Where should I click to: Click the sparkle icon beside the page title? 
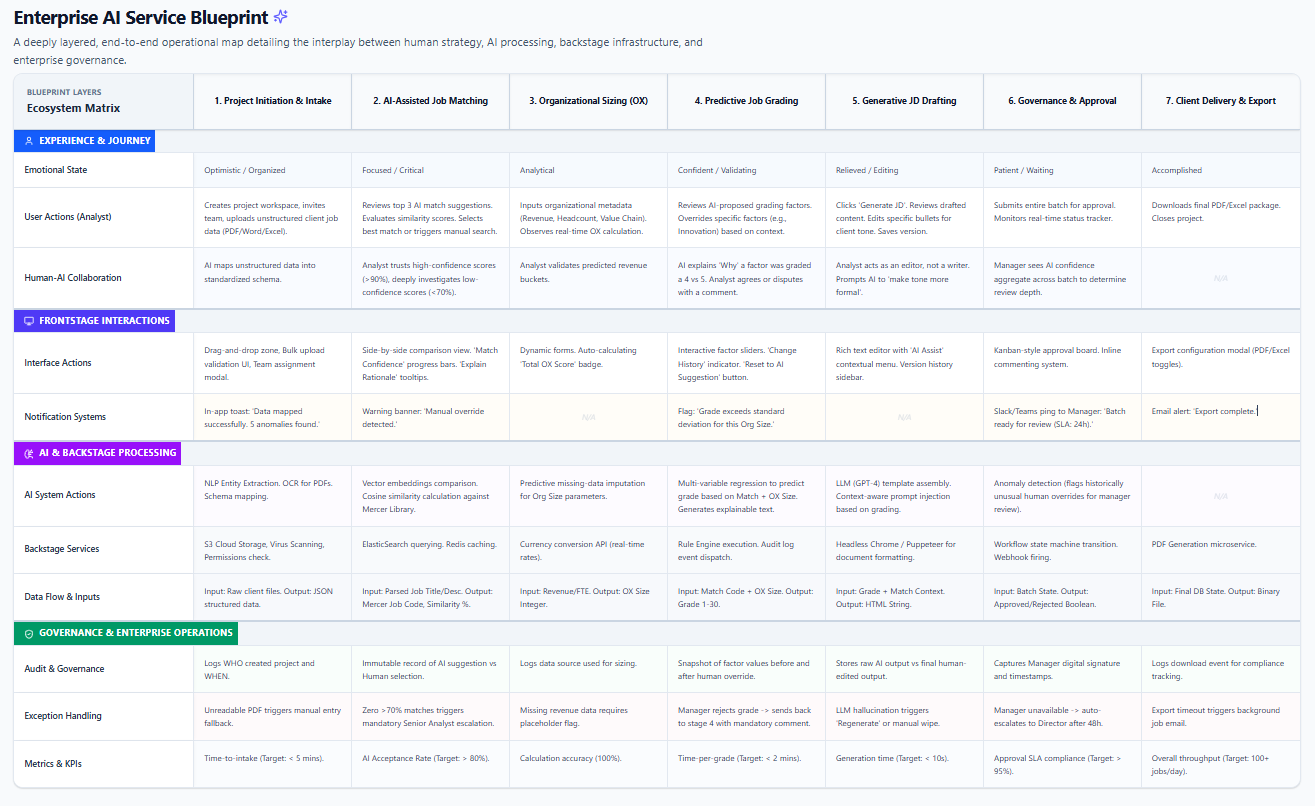(x=281, y=17)
